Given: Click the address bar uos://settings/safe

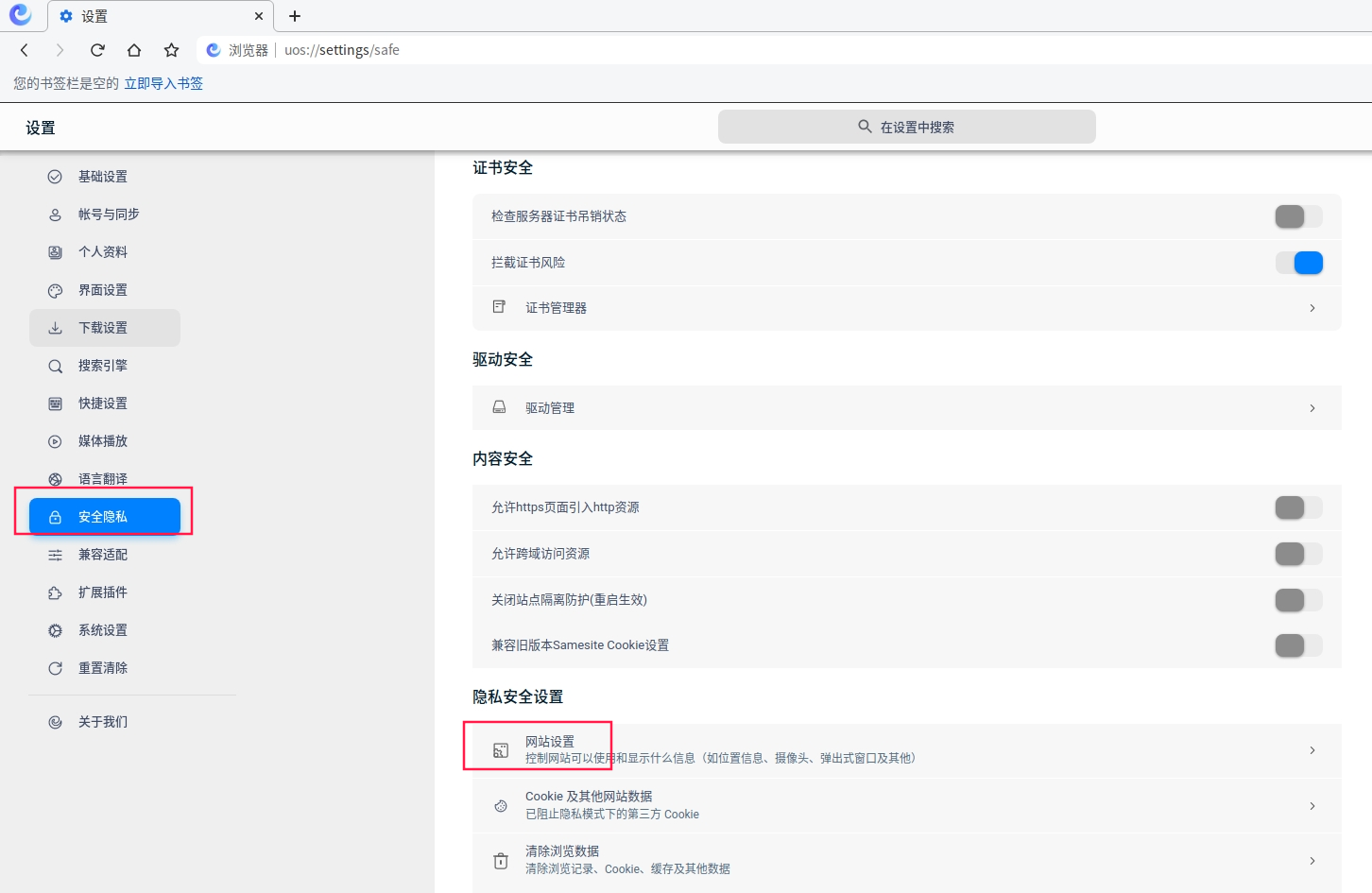Looking at the screenshot, I should pyautogui.click(x=341, y=50).
